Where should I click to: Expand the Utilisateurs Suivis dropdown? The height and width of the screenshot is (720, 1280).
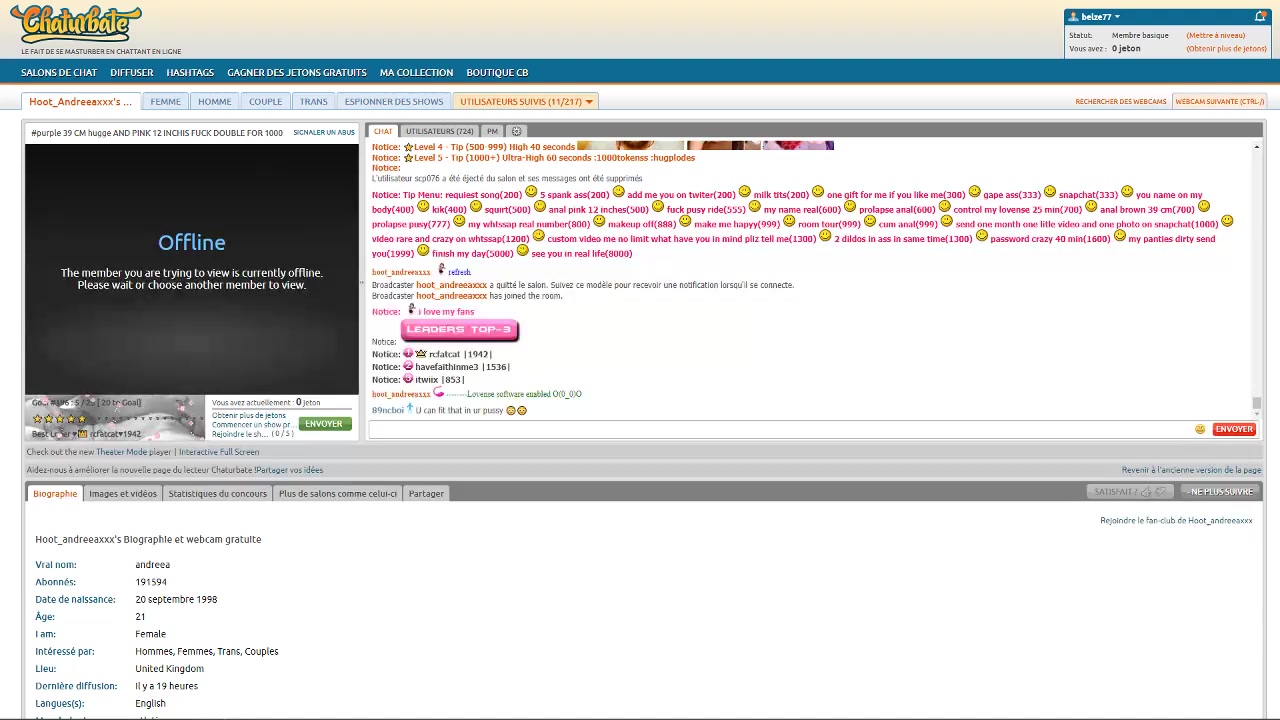click(x=589, y=102)
